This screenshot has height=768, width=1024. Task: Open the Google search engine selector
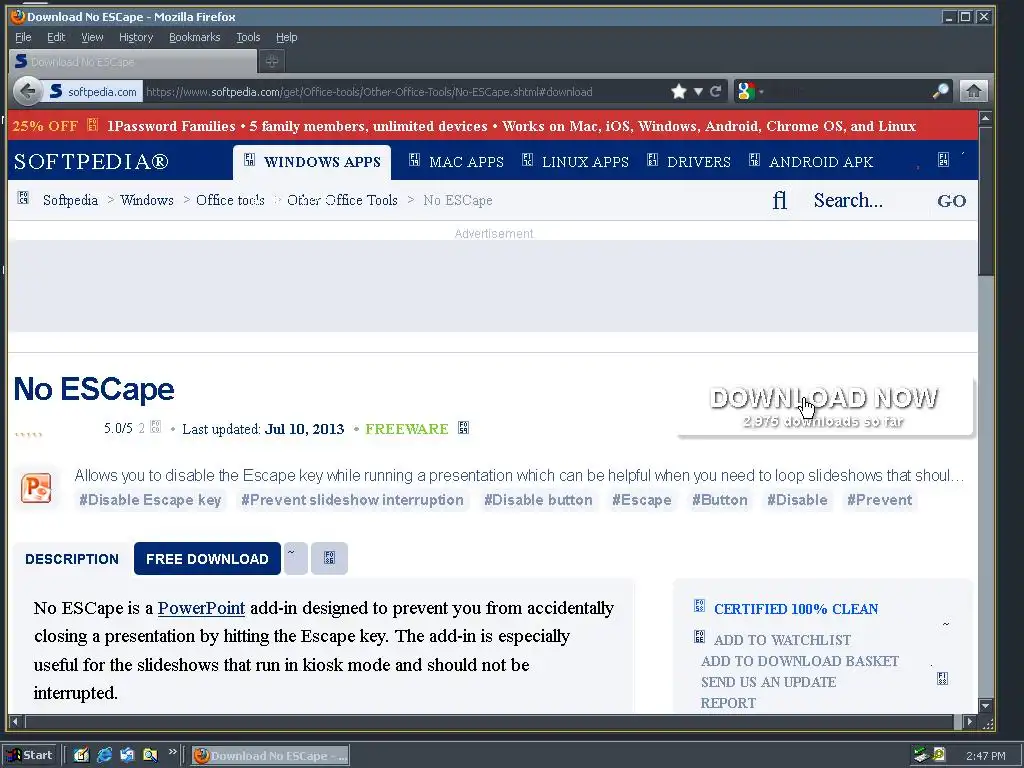(x=749, y=91)
